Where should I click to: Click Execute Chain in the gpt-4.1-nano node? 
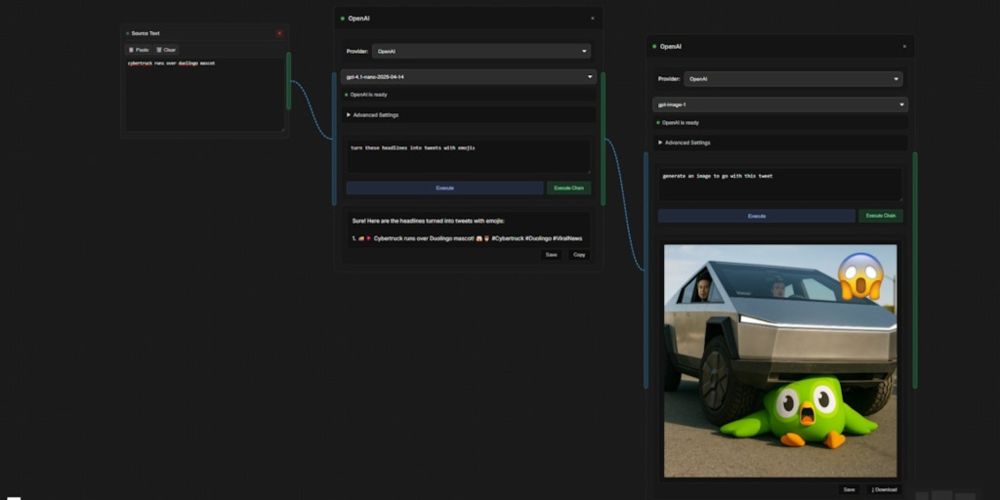[x=569, y=188]
